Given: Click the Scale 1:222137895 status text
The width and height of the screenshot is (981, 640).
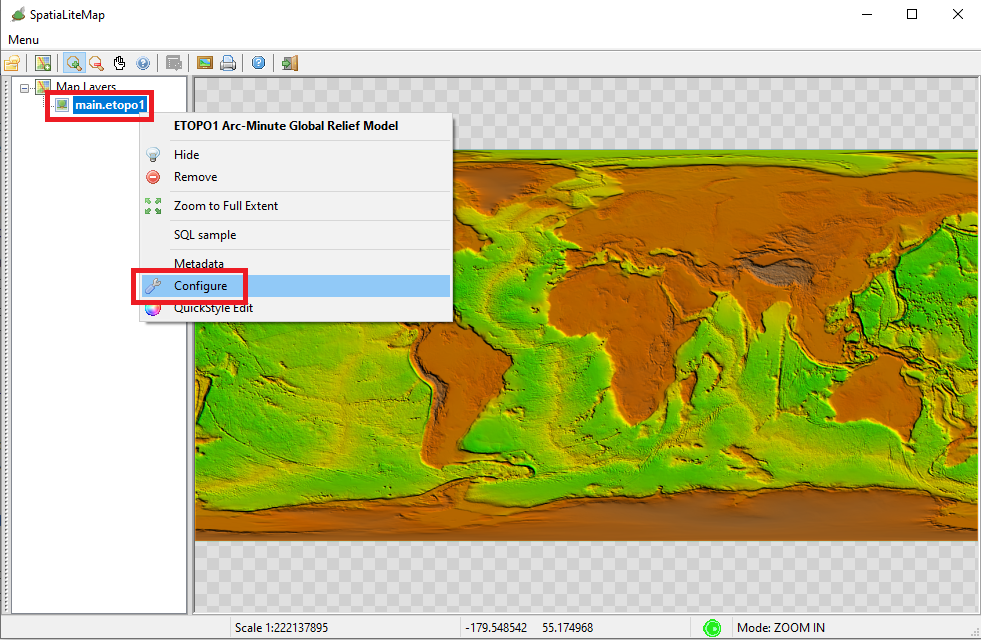Looking at the screenshot, I should click(x=282, y=627).
